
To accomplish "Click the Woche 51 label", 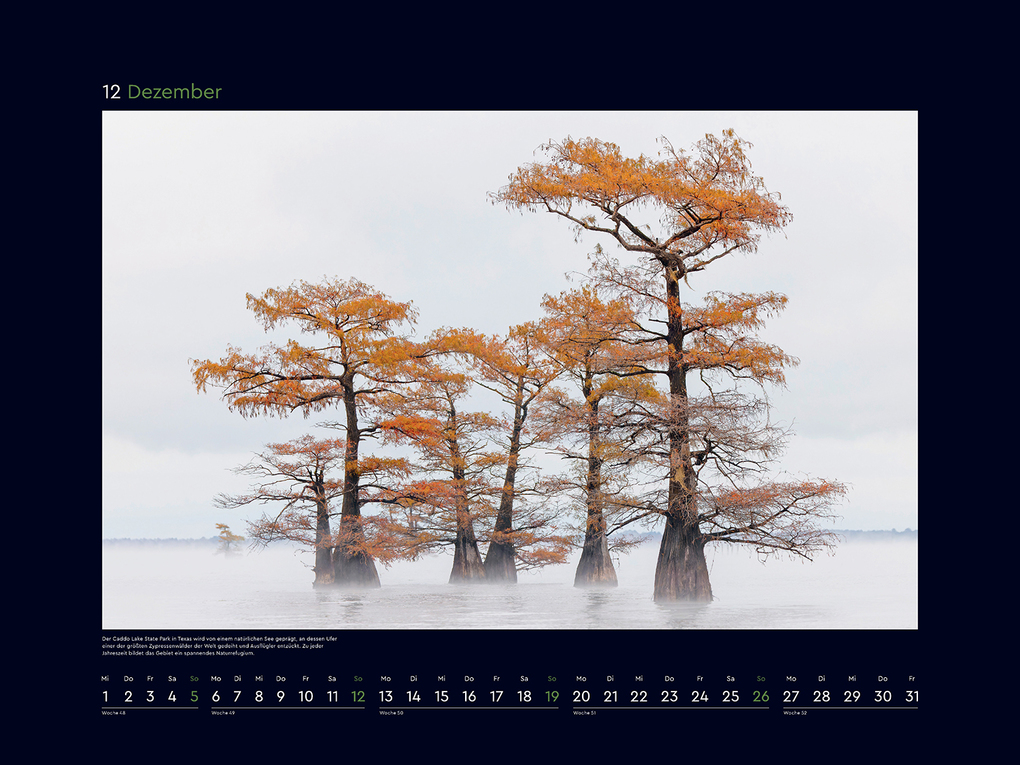I will click(x=584, y=714).
